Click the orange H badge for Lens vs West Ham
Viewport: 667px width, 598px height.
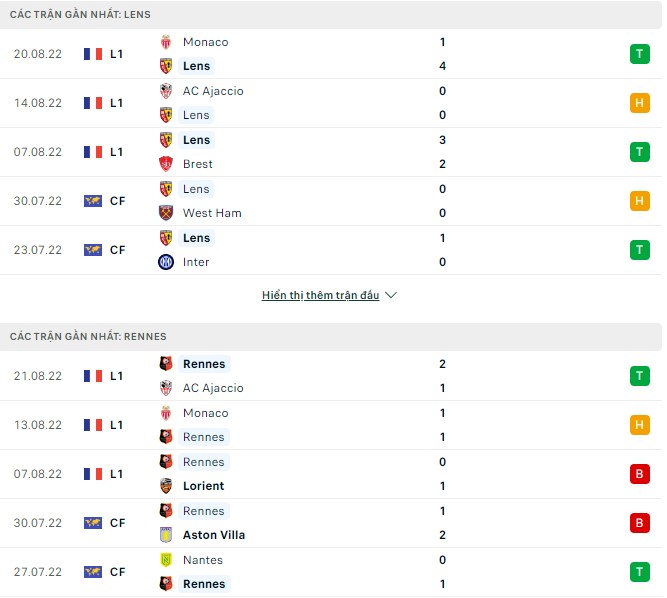click(x=639, y=201)
